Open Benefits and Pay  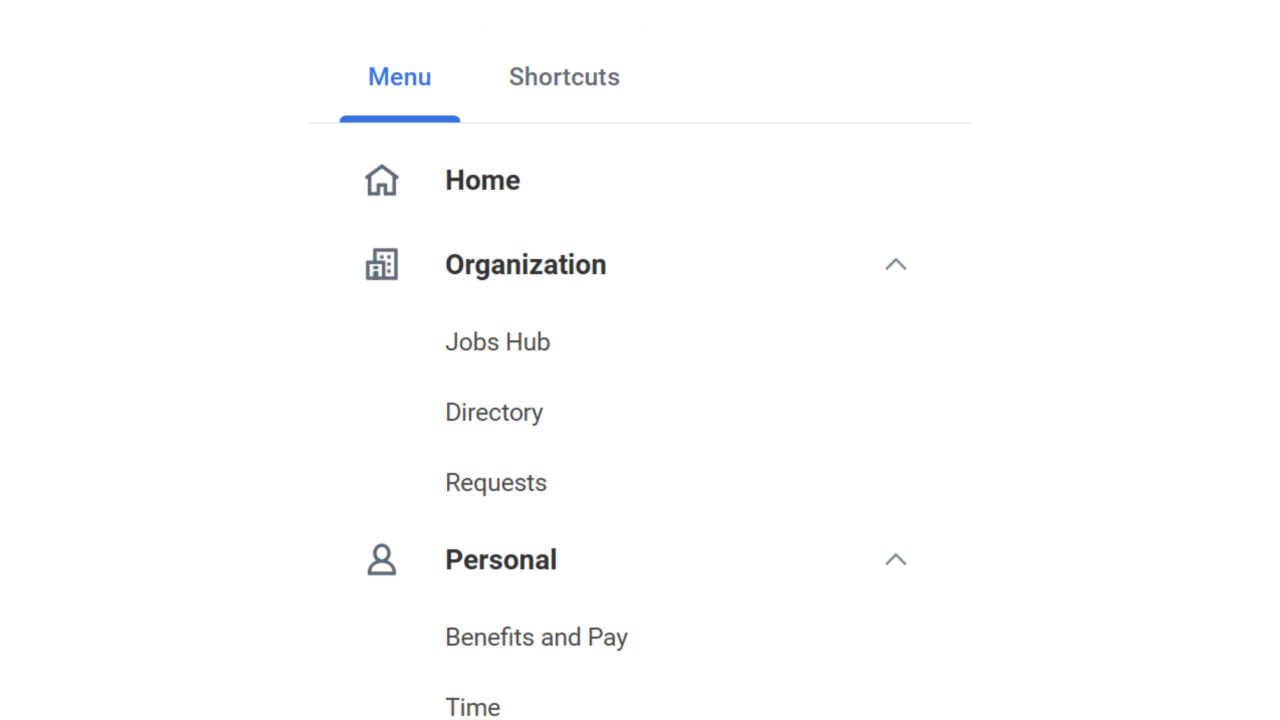coord(536,637)
